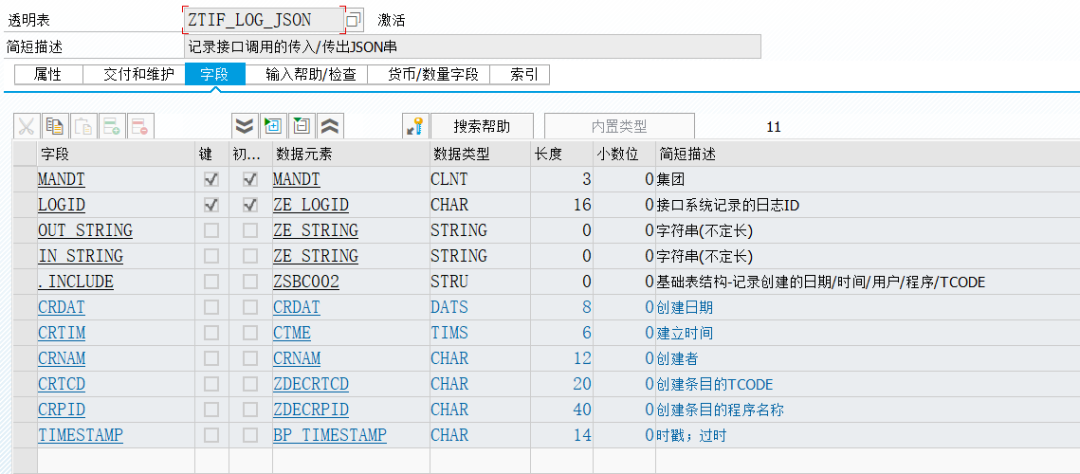1080x474 pixels.
Task: Open data element link BP_TIMESTAMP
Action: pyautogui.click(x=329, y=435)
